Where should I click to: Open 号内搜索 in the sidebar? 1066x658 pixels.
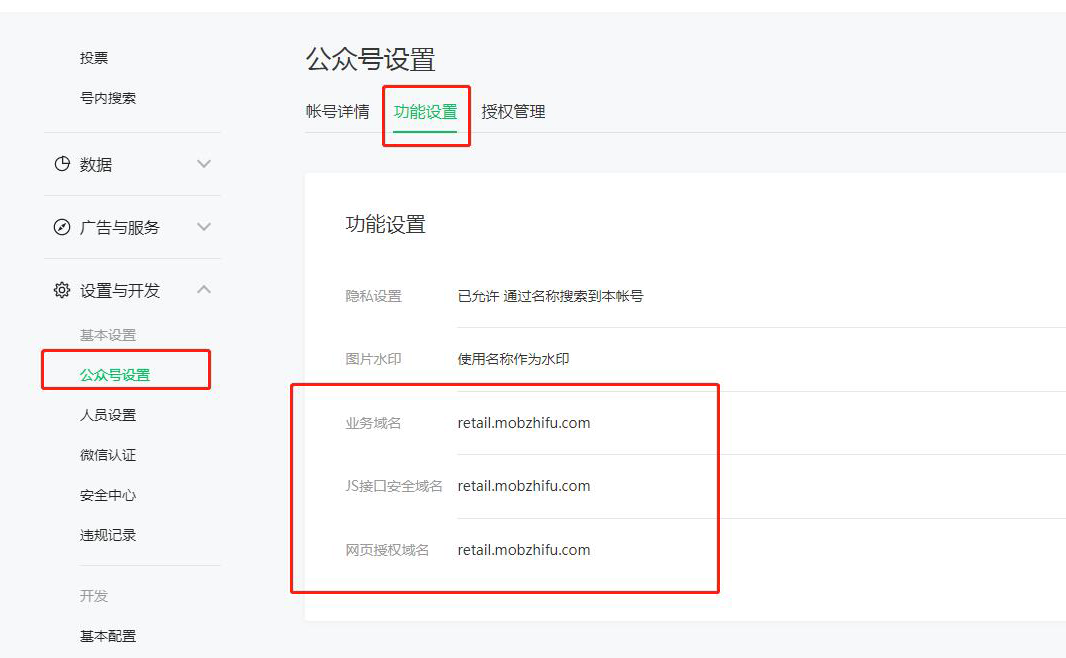[108, 98]
